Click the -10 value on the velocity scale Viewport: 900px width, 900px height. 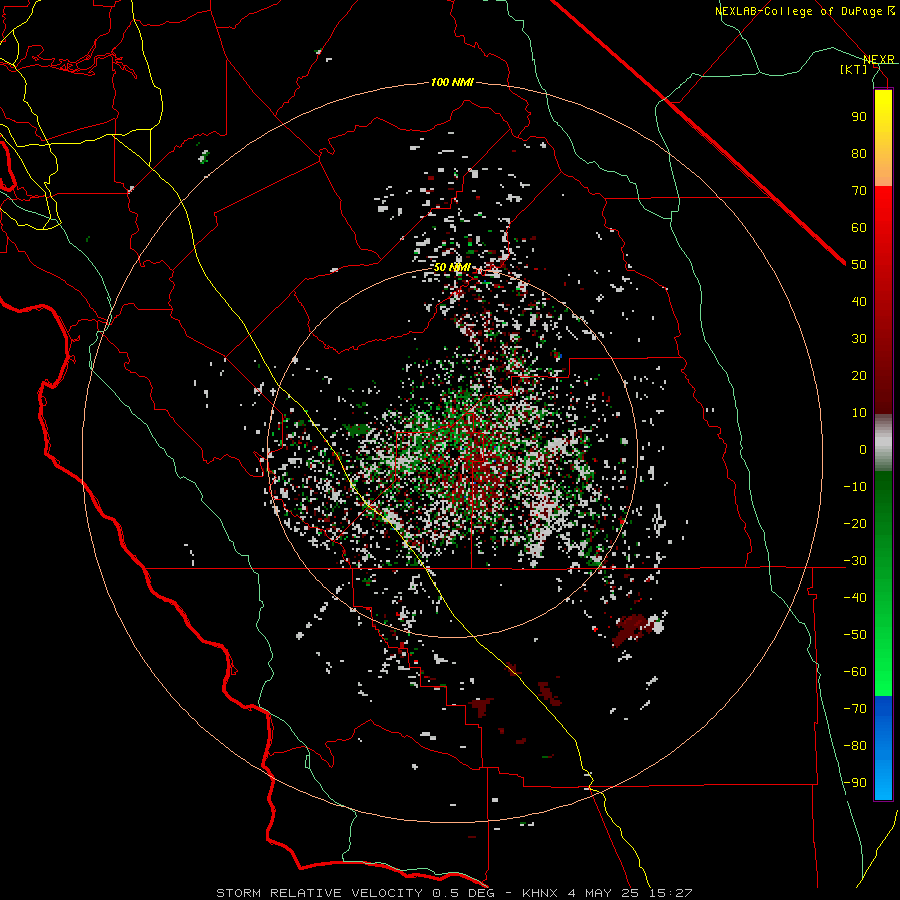tap(855, 487)
